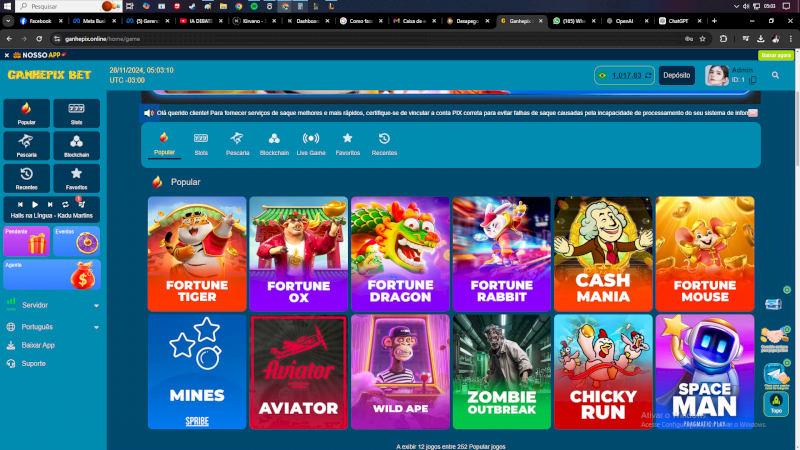Viewport: 800px width, 450px height.
Task: Reload the page in Chrome
Action: pyautogui.click(x=39, y=39)
